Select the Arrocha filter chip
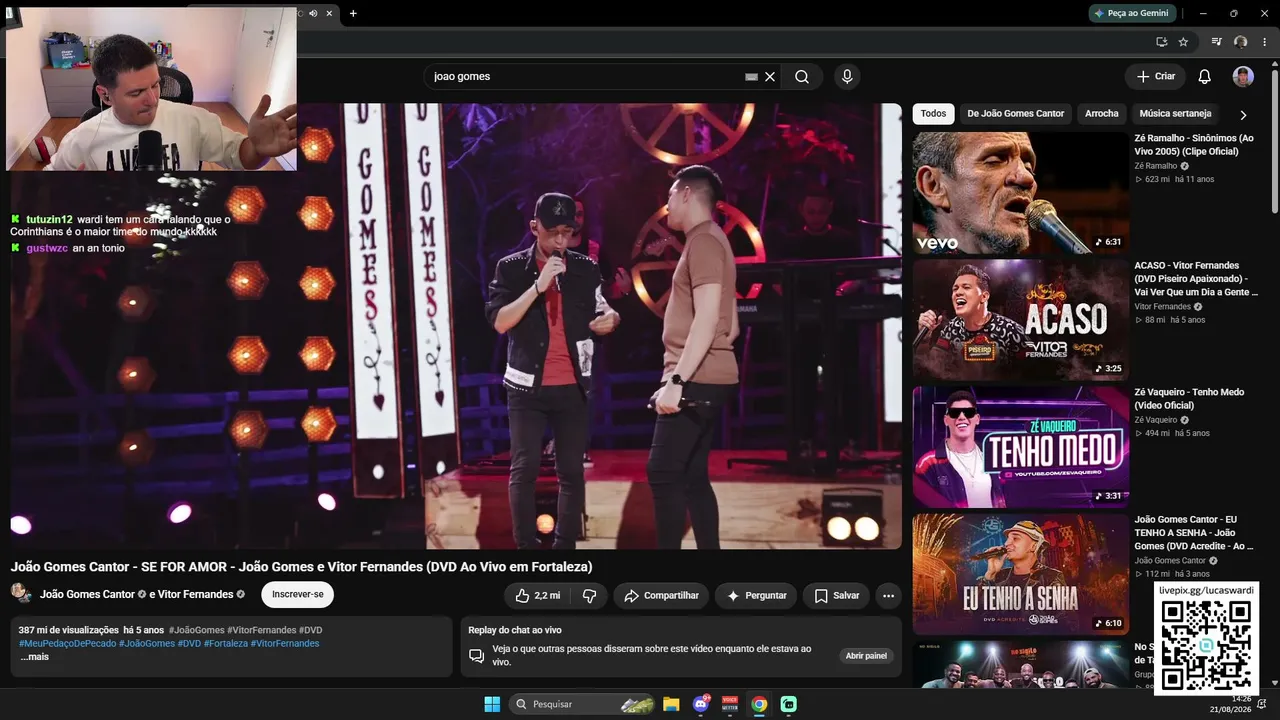Screen dimensions: 1280x720 point(1102,114)
